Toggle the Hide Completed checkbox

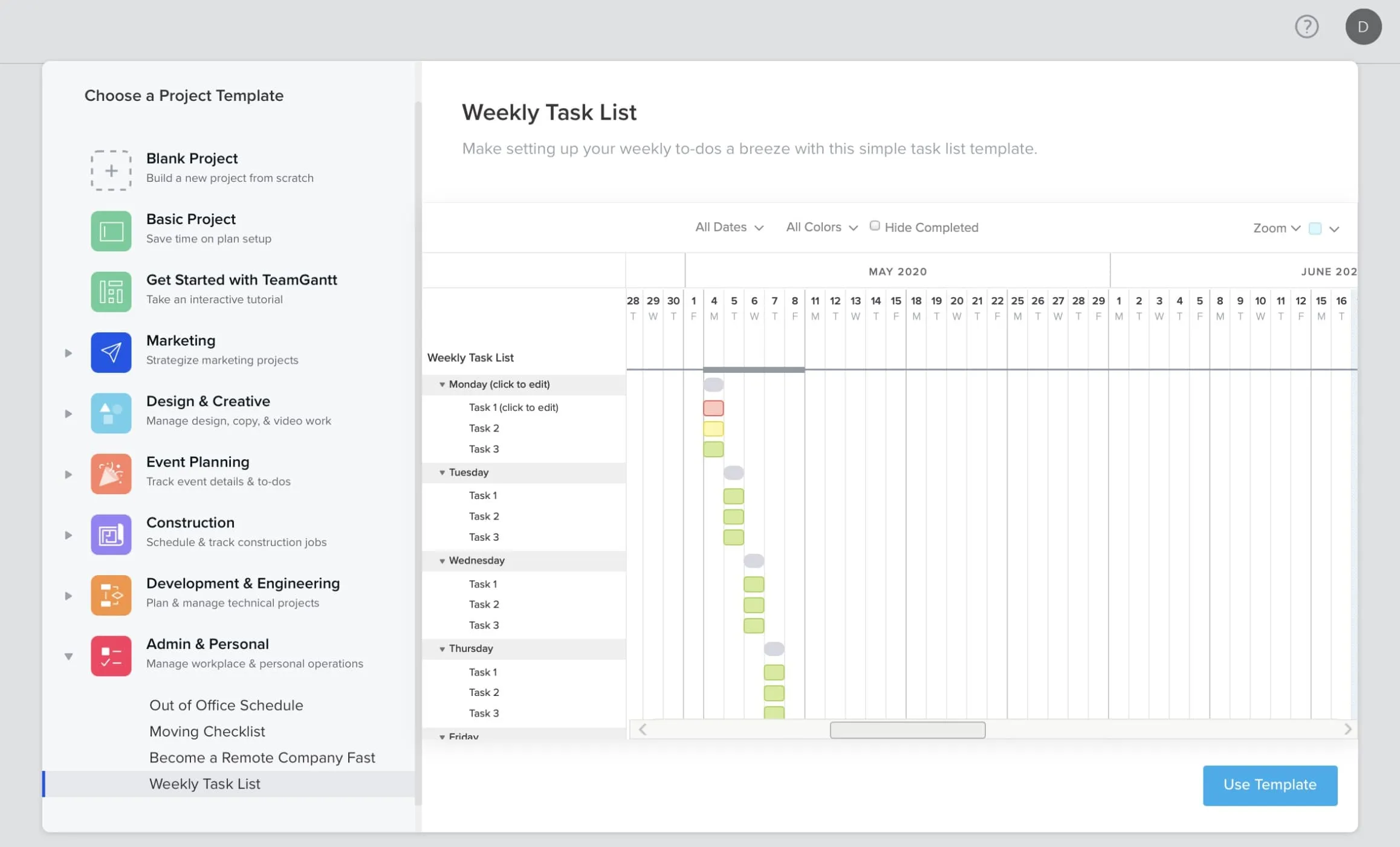[873, 226]
